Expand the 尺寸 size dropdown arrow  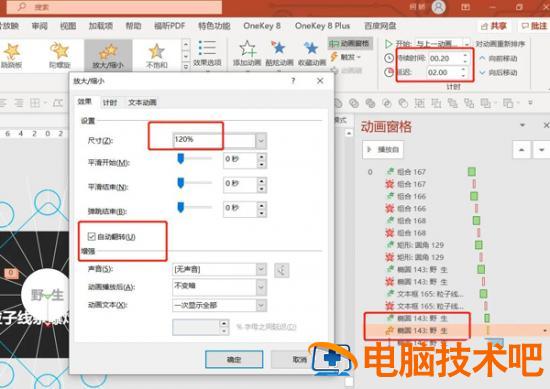tap(261, 141)
